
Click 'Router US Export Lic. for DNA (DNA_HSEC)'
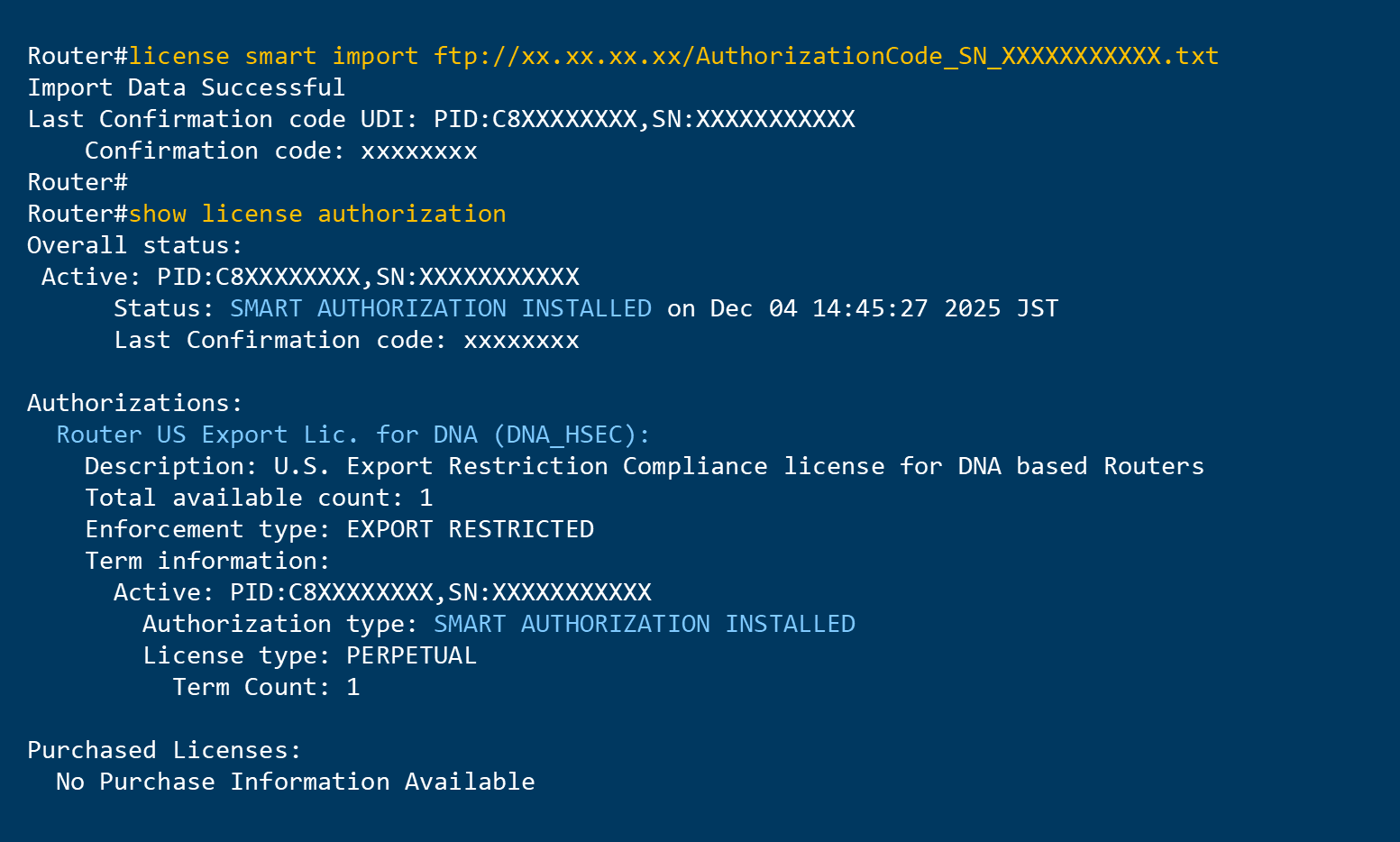coord(352,435)
